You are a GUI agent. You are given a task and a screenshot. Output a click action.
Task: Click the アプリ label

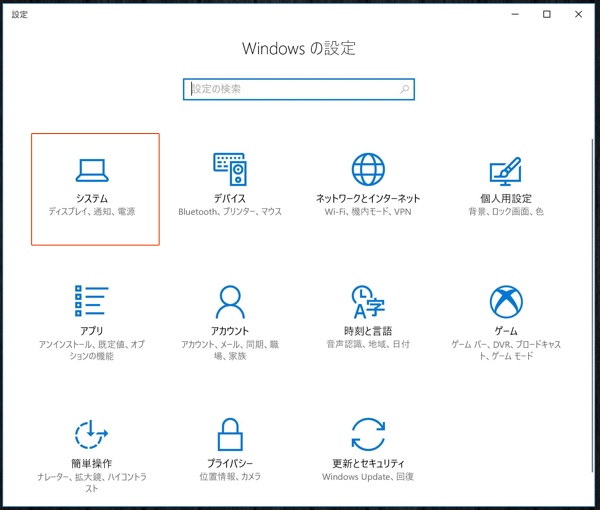pyautogui.click(x=91, y=331)
